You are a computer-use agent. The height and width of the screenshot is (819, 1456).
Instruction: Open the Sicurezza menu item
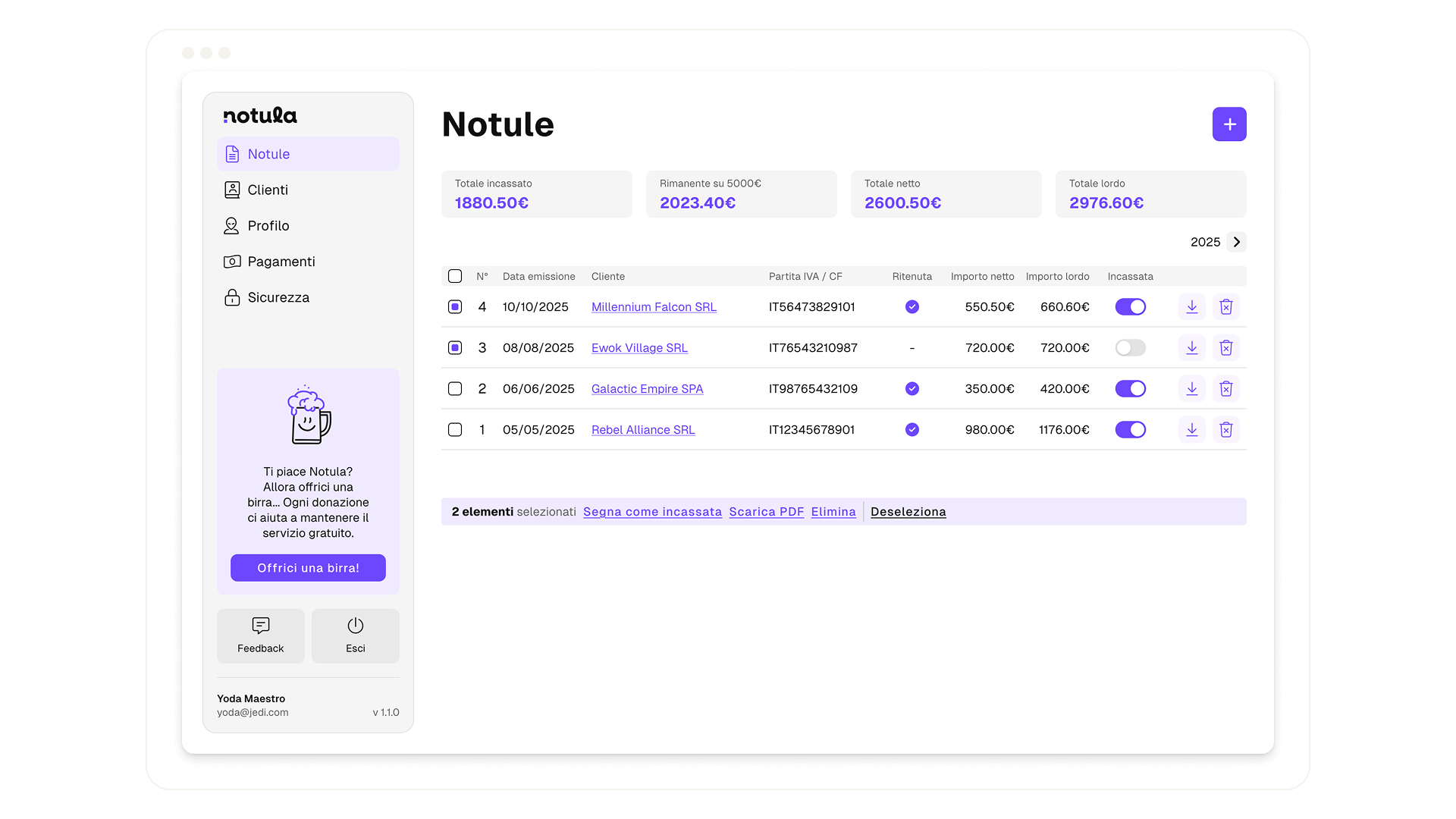click(x=278, y=297)
